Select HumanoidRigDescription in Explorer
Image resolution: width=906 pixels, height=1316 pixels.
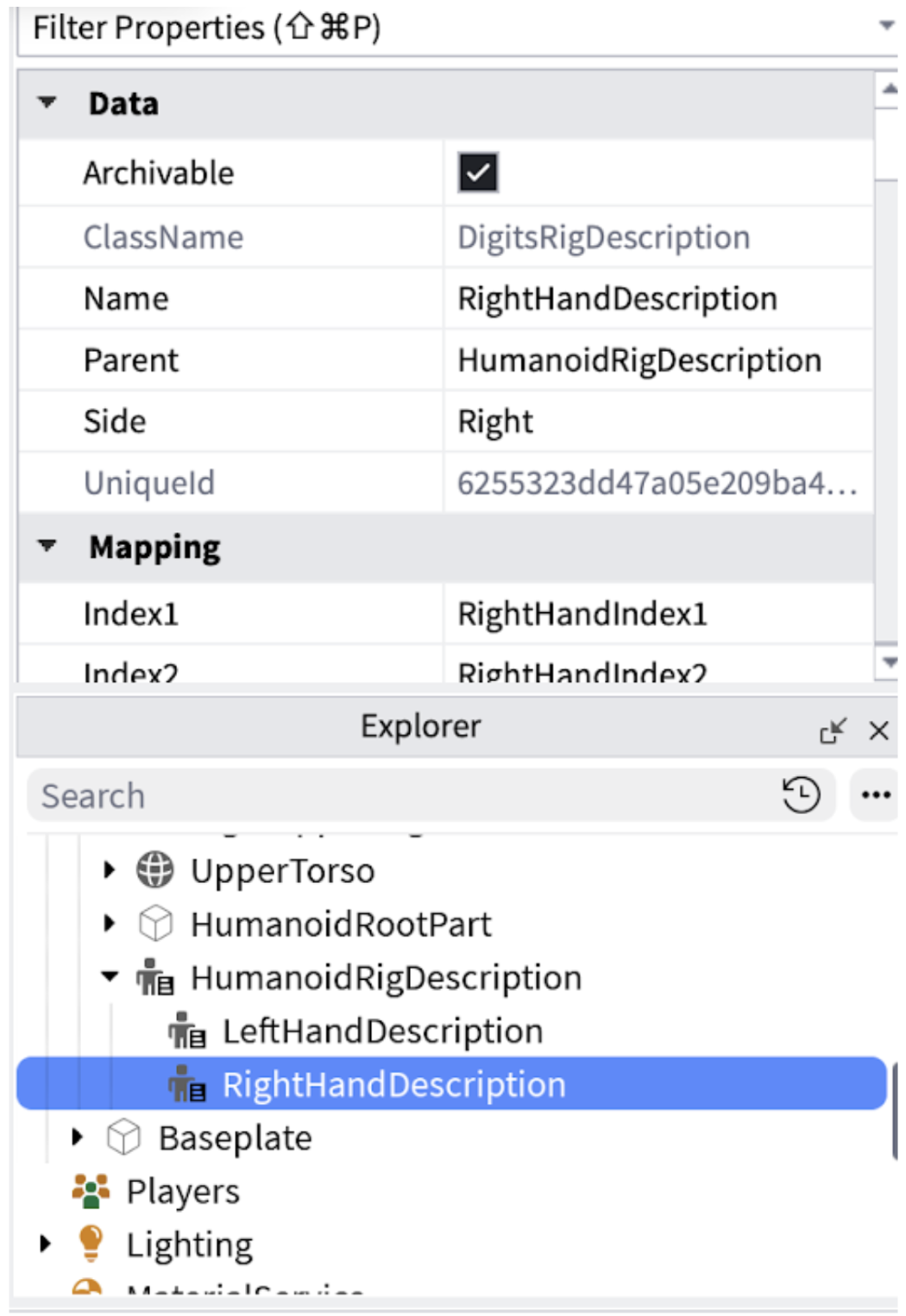point(386,978)
